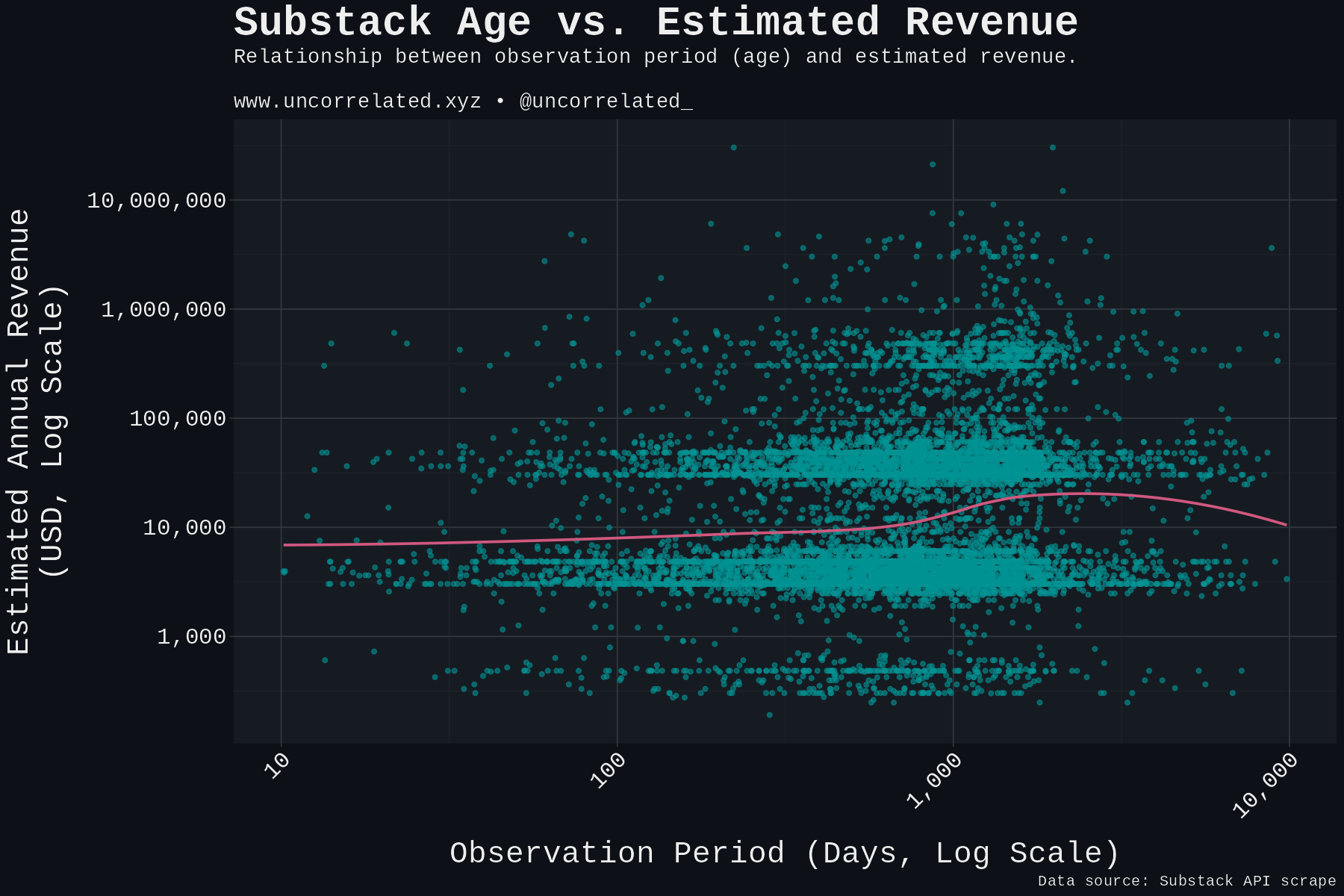Screen dimensions: 1344x896
Task: Click the @uncorrelated_ Twitter handle
Action: pyautogui.click(x=606, y=100)
